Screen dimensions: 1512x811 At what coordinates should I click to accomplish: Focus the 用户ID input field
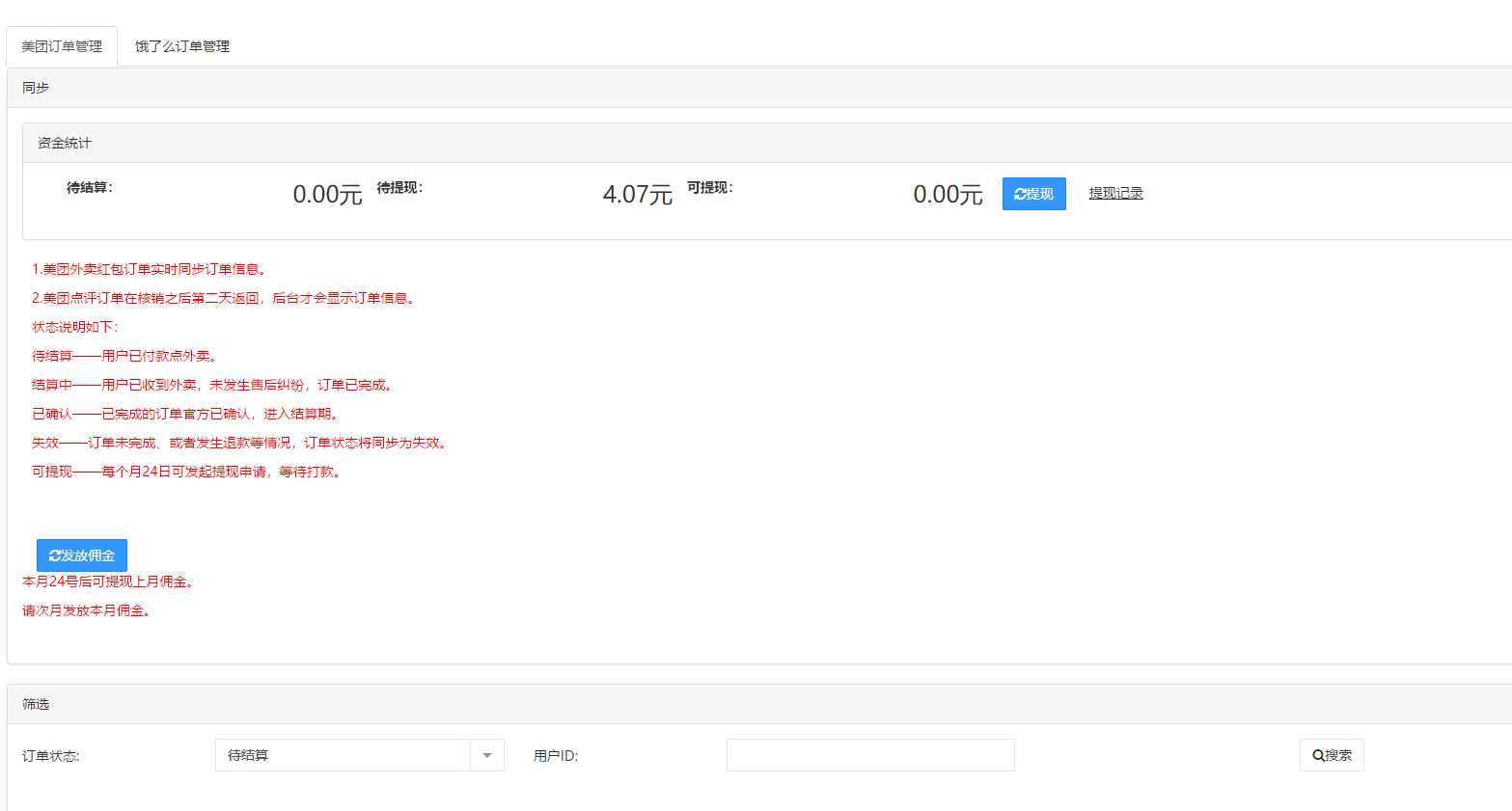pyautogui.click(x=870, y=755)
